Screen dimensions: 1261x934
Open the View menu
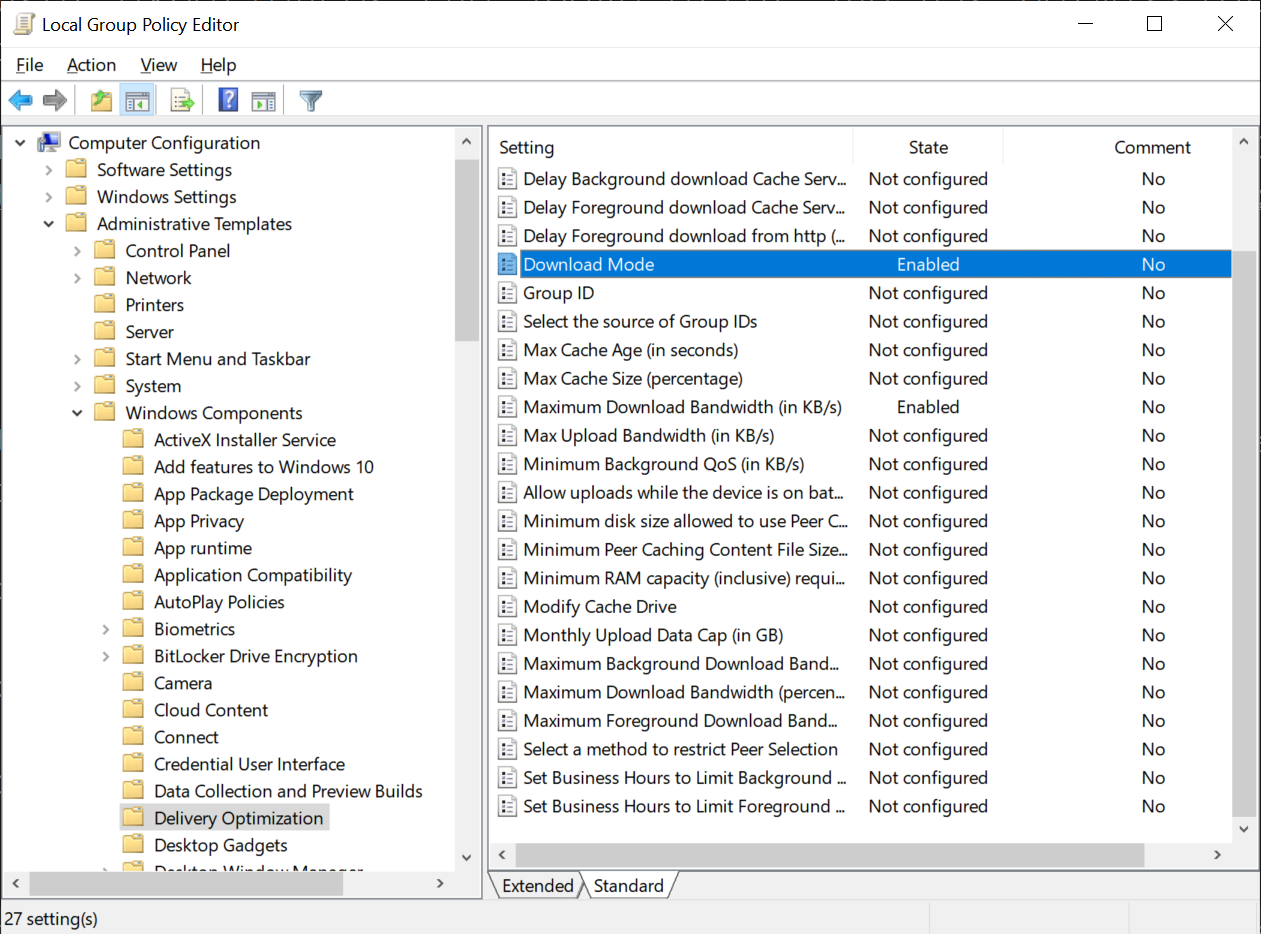tap(158, 65)
